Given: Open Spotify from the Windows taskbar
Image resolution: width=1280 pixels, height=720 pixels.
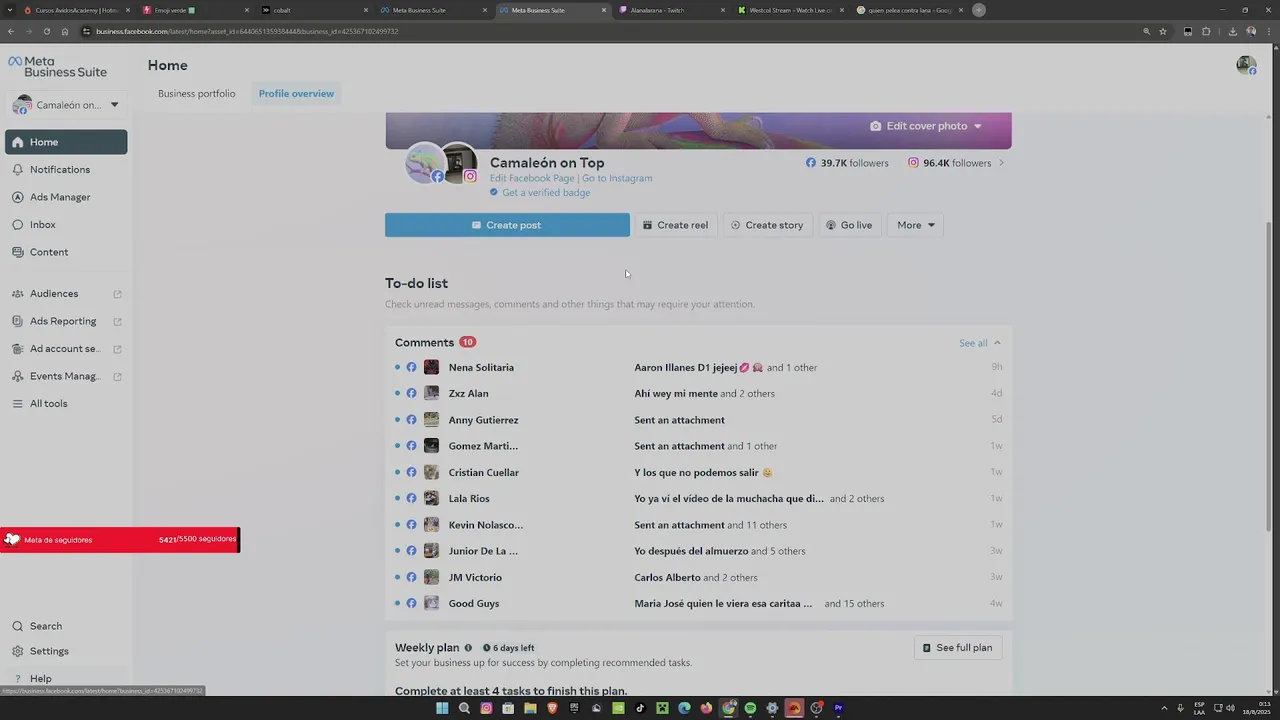Looking at the screenshot, I should (750, 708).
